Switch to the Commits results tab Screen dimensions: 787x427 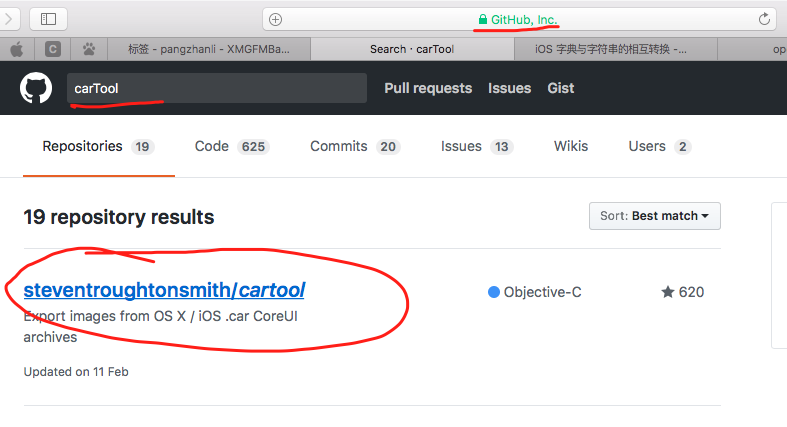pos(355,147)
